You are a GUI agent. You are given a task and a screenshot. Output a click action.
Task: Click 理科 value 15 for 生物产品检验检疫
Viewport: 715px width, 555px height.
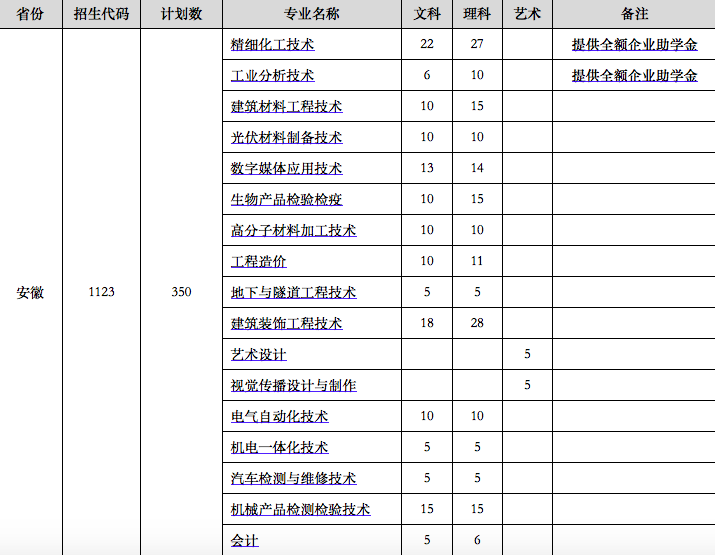pyautogui.click(x=477, y=199)
